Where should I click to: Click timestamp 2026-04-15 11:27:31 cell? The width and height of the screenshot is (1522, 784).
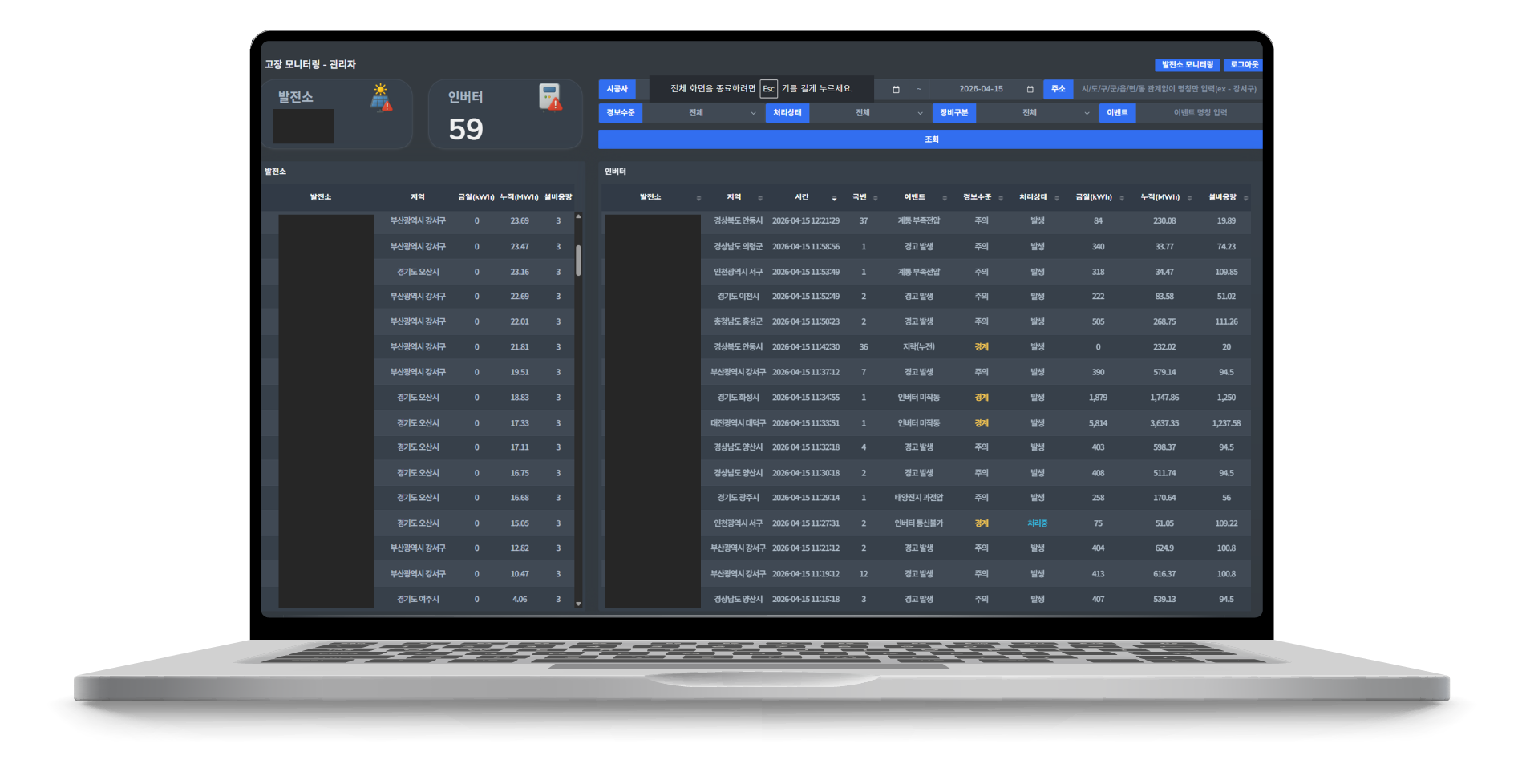click(x=805, y=523)
